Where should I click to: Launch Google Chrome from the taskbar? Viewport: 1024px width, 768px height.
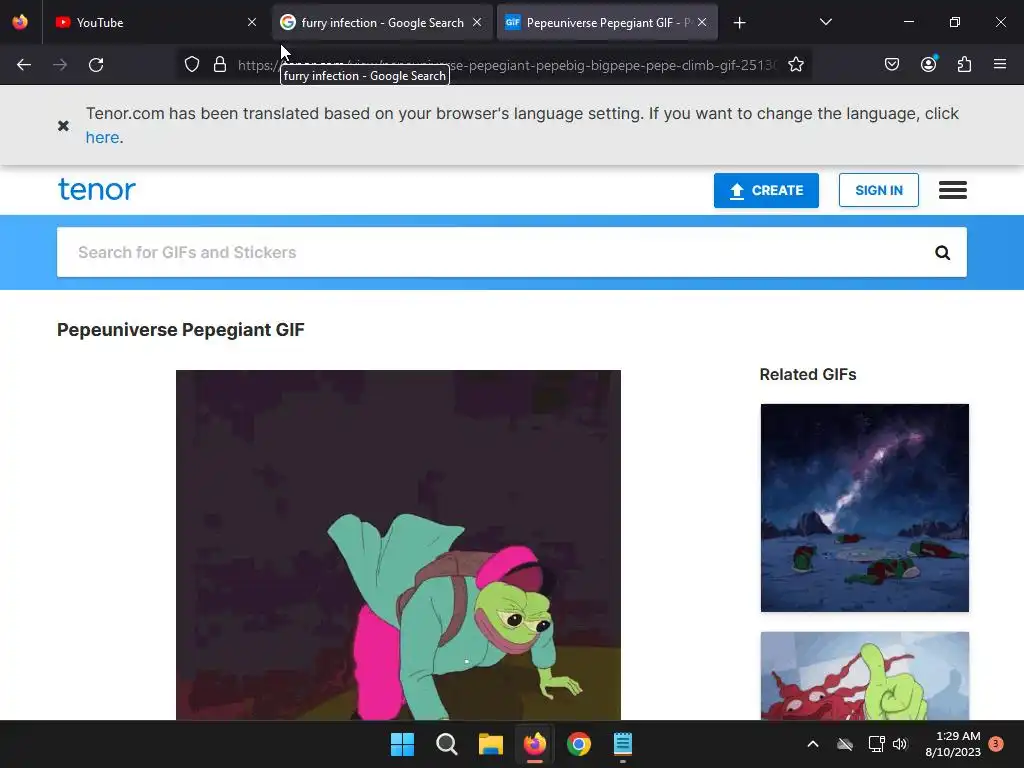click(x=579, y=744)
